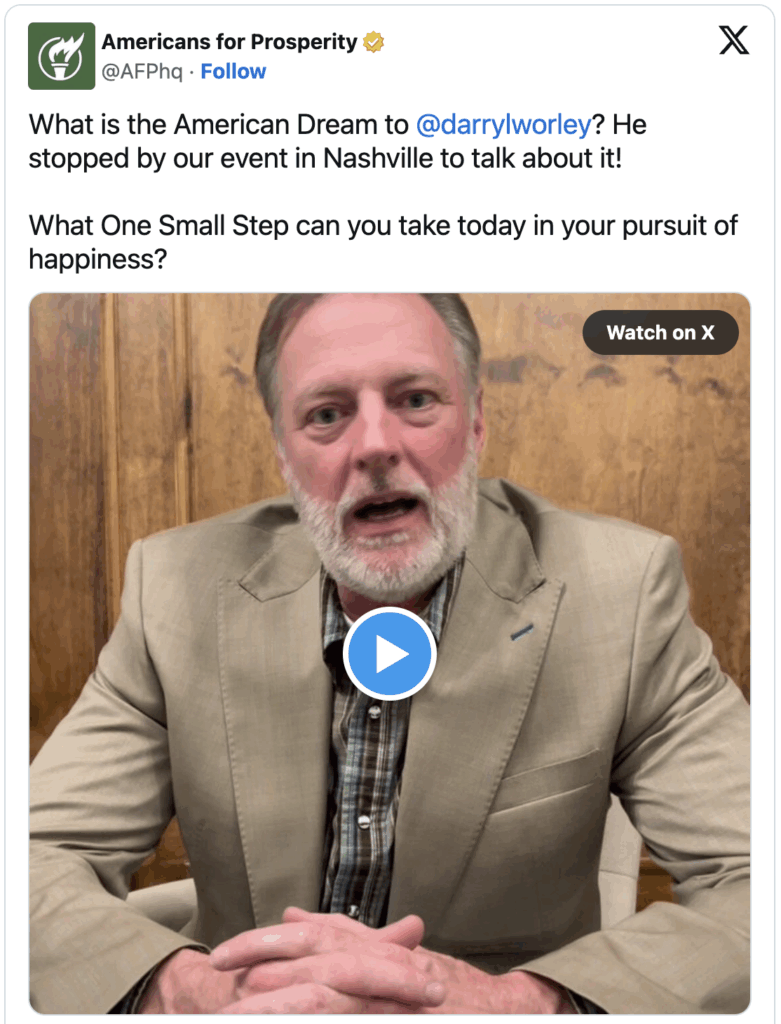Play the embedded video
The image size is (781, 1024).
tap(390, 654)
